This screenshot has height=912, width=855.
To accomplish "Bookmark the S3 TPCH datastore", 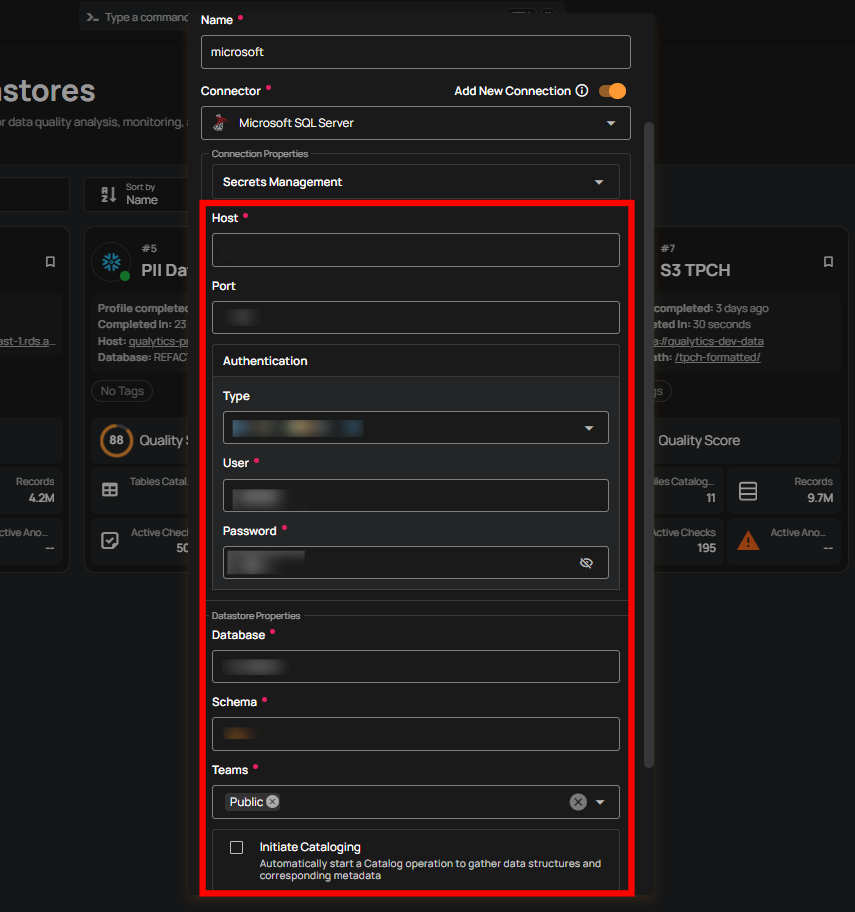I will [x=828, y=262].
